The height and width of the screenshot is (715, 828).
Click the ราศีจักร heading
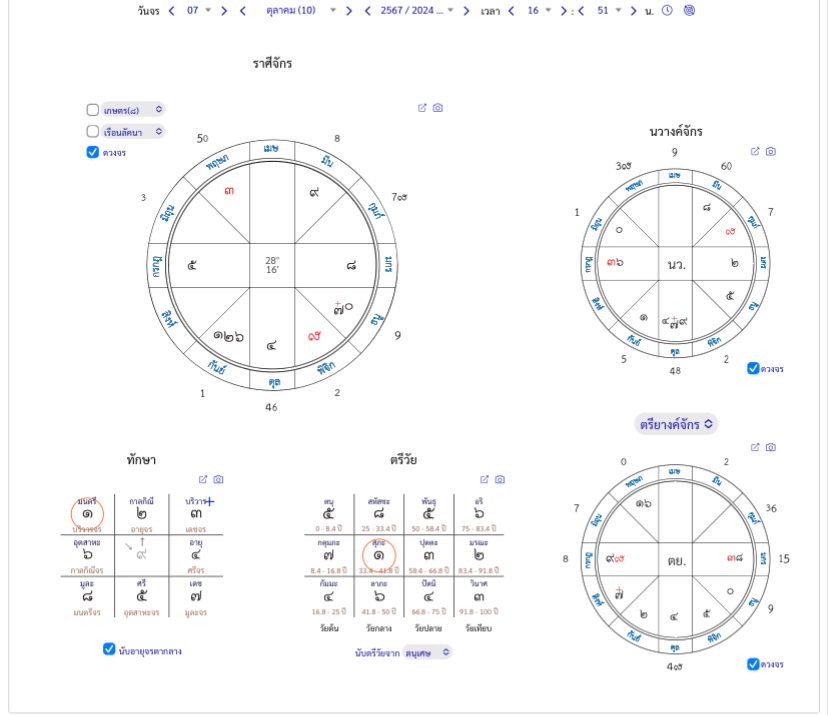[x=272, y=63]
